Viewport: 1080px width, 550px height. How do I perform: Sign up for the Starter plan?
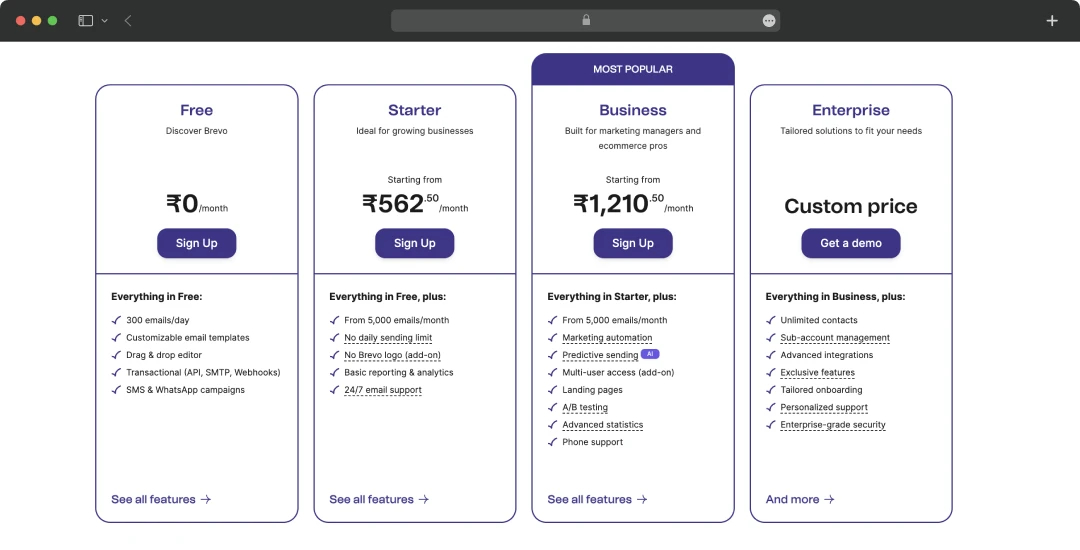(414, 243)
